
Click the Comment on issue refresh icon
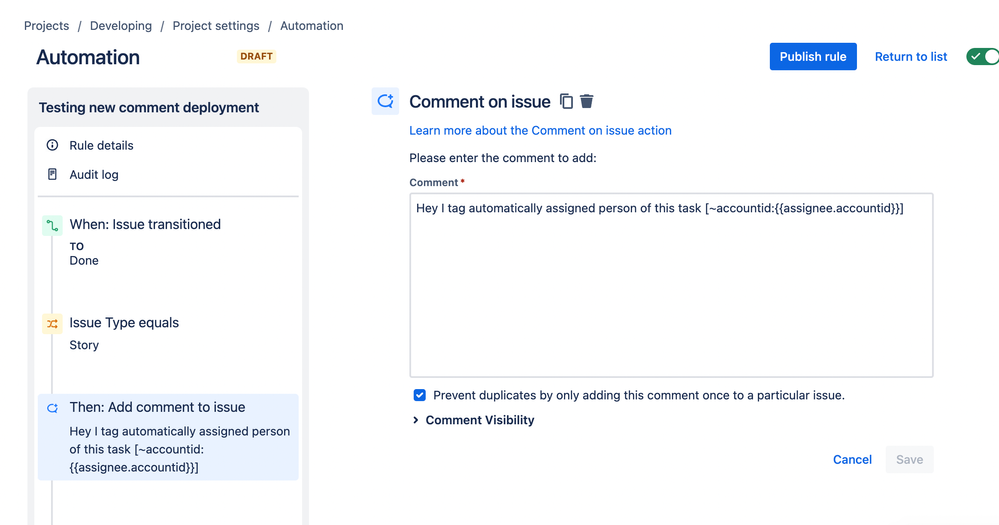coord(385,101)
